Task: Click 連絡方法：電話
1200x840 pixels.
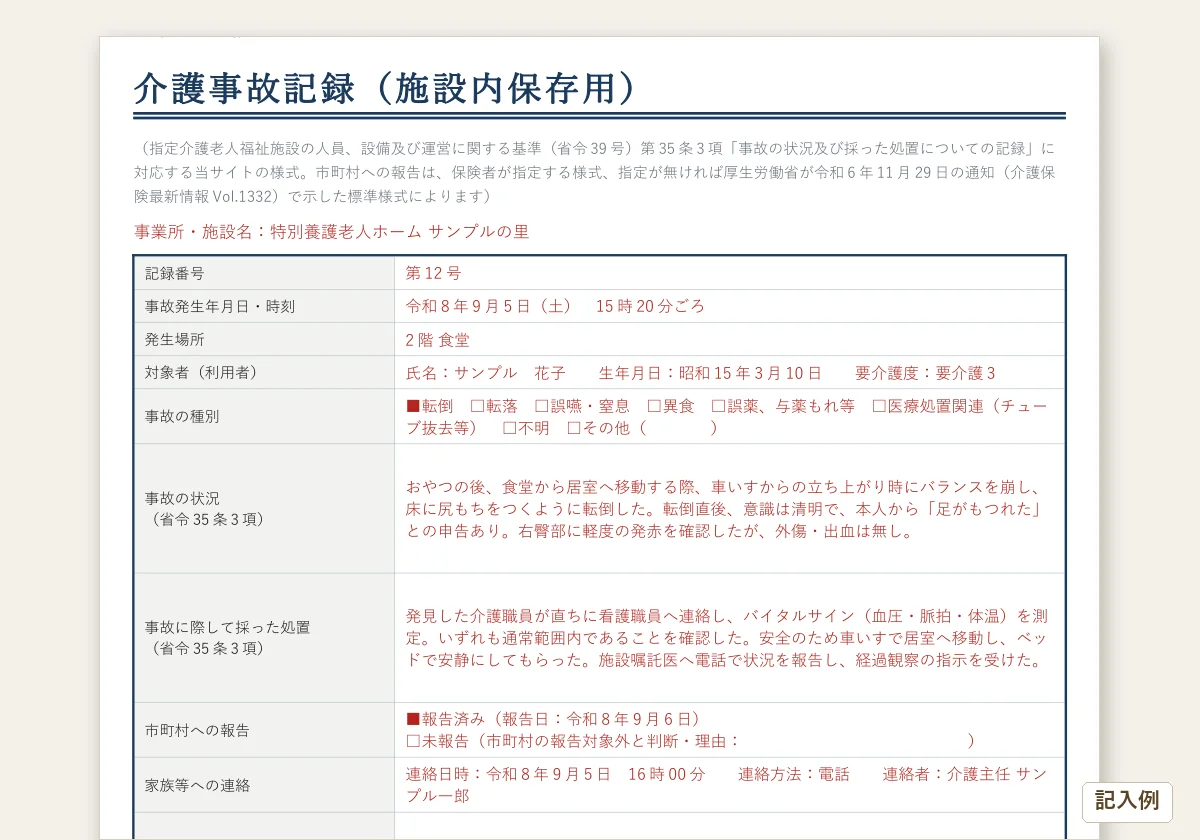Action: pyautogui.click(x=794, y=774)
